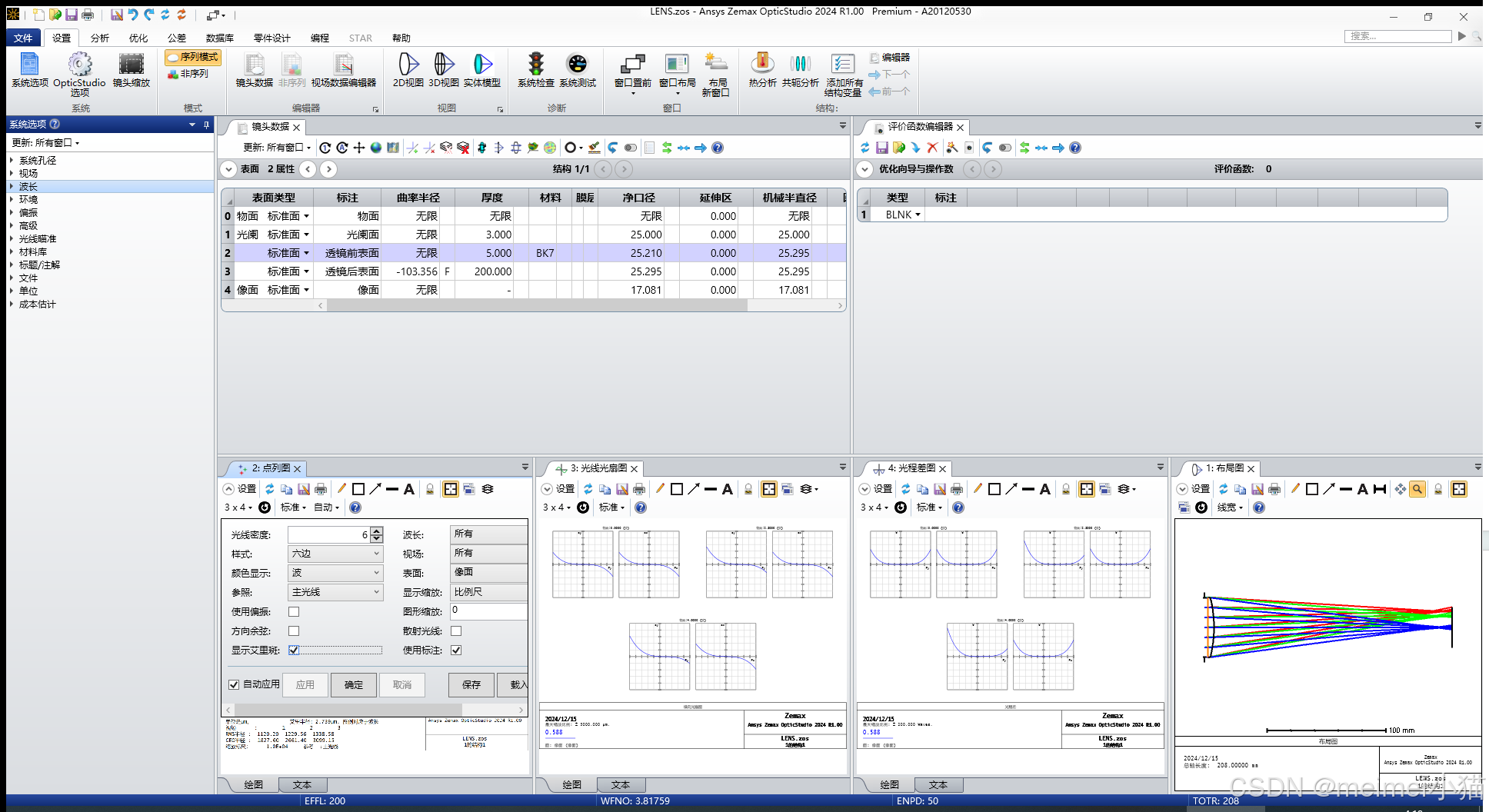1489x812 pixels.
Task: Click the lock window icon in 光线光扇图 toolbar
Action: pos(748,489)
